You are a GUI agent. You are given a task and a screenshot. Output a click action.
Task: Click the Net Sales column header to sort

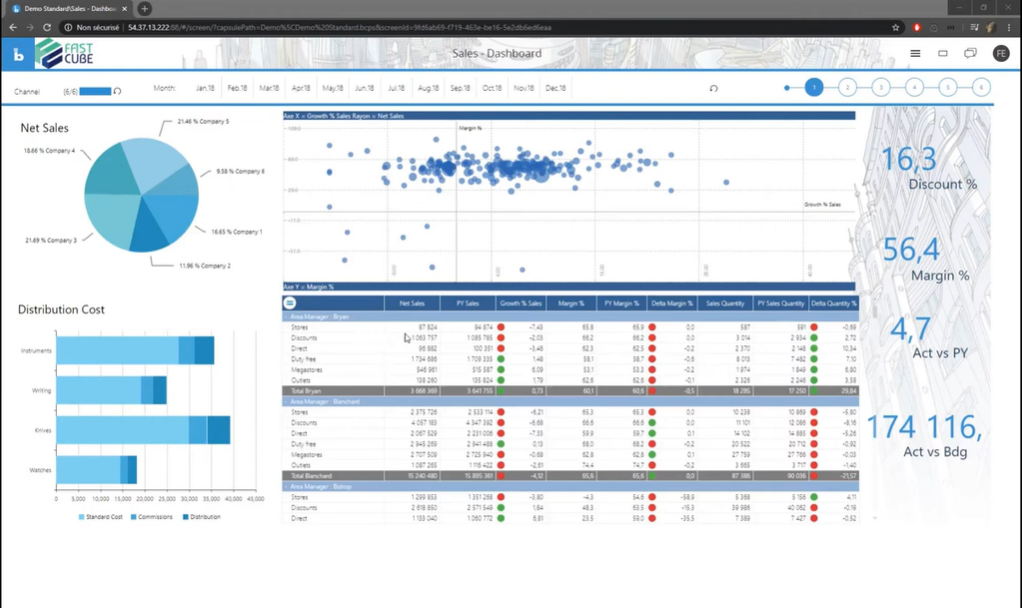point(411,303)
